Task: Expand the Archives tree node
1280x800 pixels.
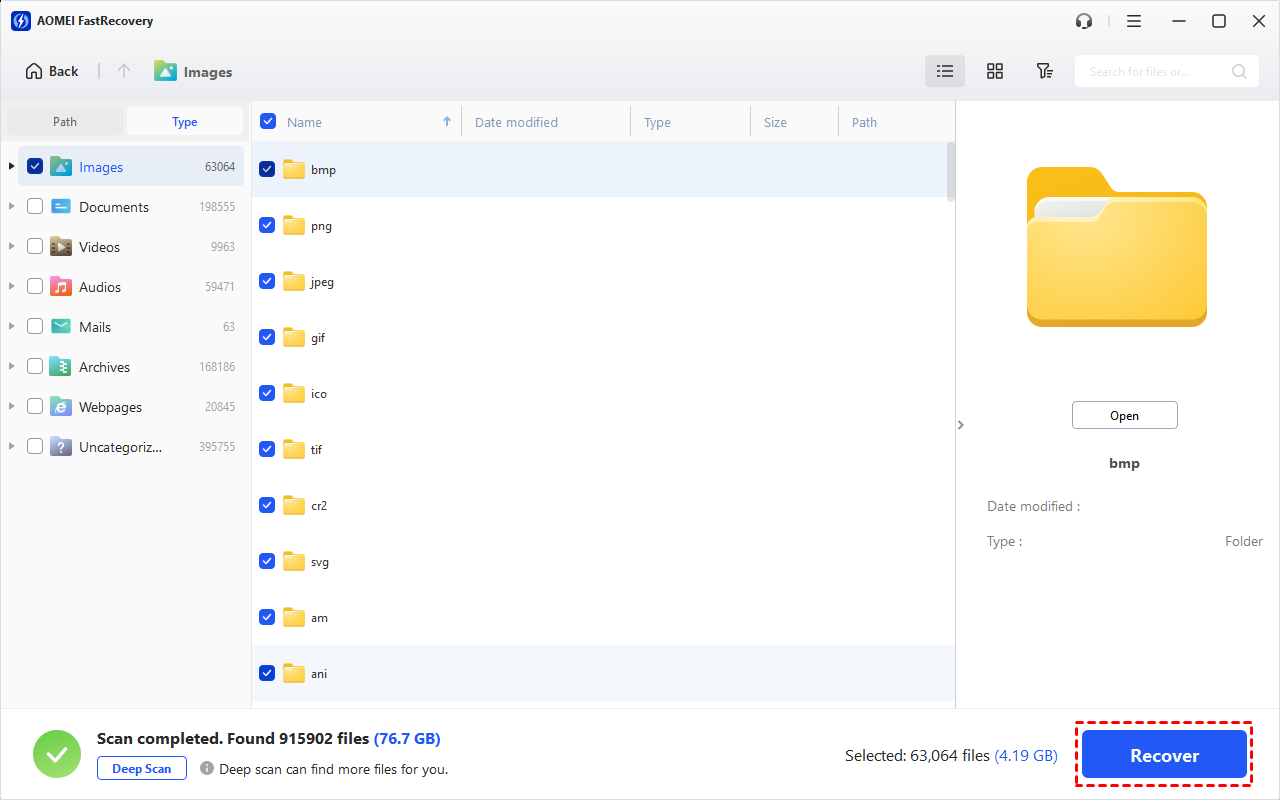Action: pos(12,366)
